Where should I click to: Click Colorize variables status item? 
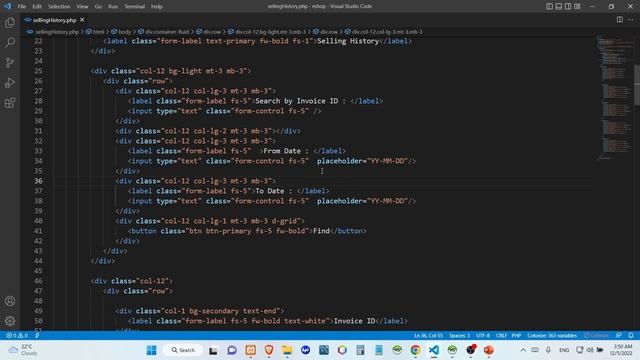(x=552, y=336)
